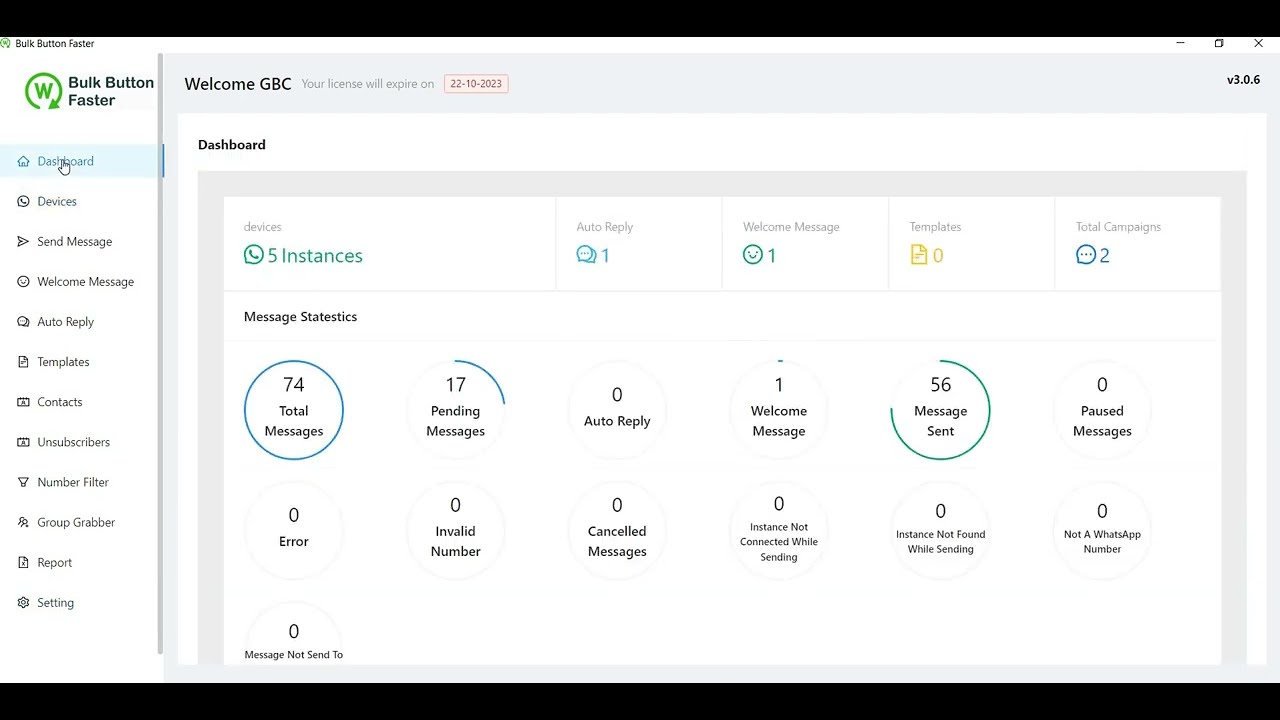Click the Templates document icon in sidebar
The height and width of the screenshot is (720, 1280).
coord(24,361)
